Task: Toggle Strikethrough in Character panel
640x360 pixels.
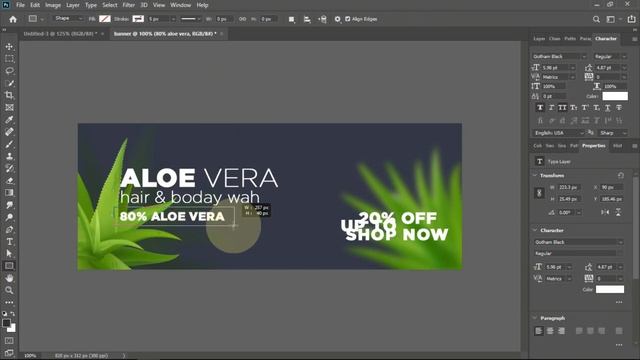Action: 619,108
